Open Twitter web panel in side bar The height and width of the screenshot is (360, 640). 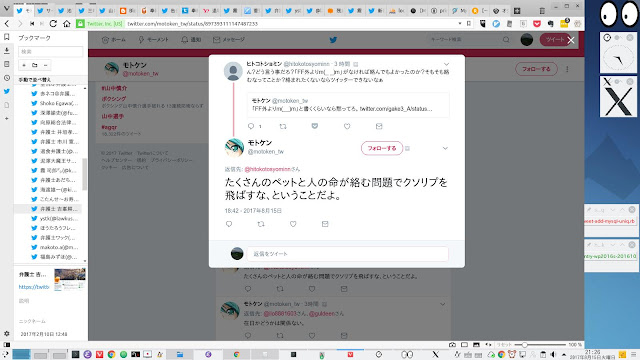coord(7,91)
